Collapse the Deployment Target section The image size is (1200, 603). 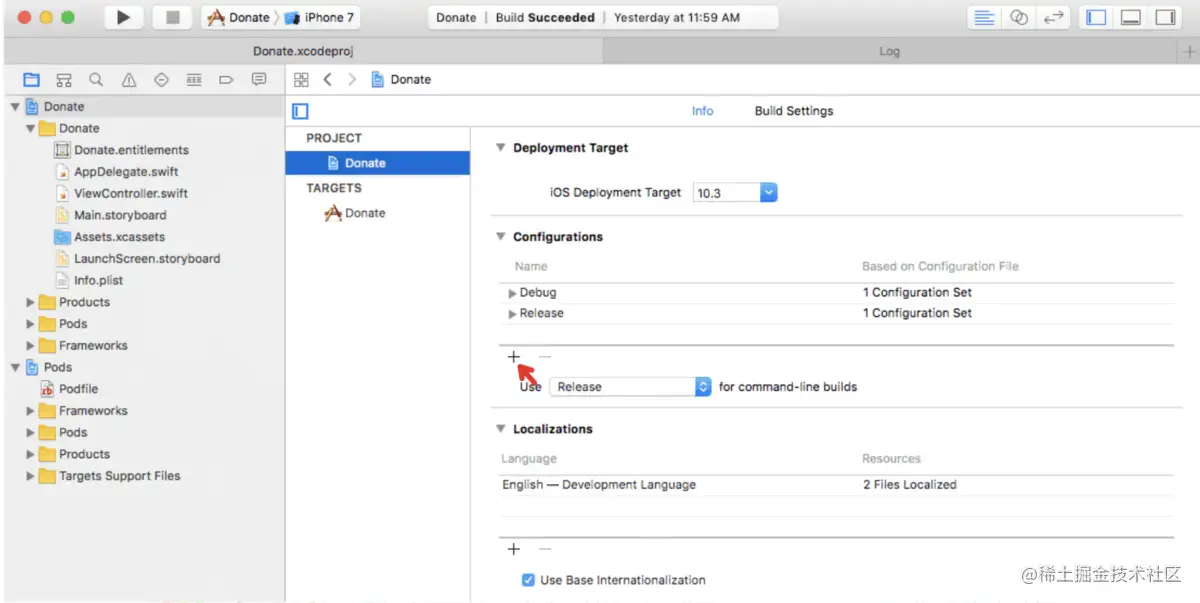[501, 148]
